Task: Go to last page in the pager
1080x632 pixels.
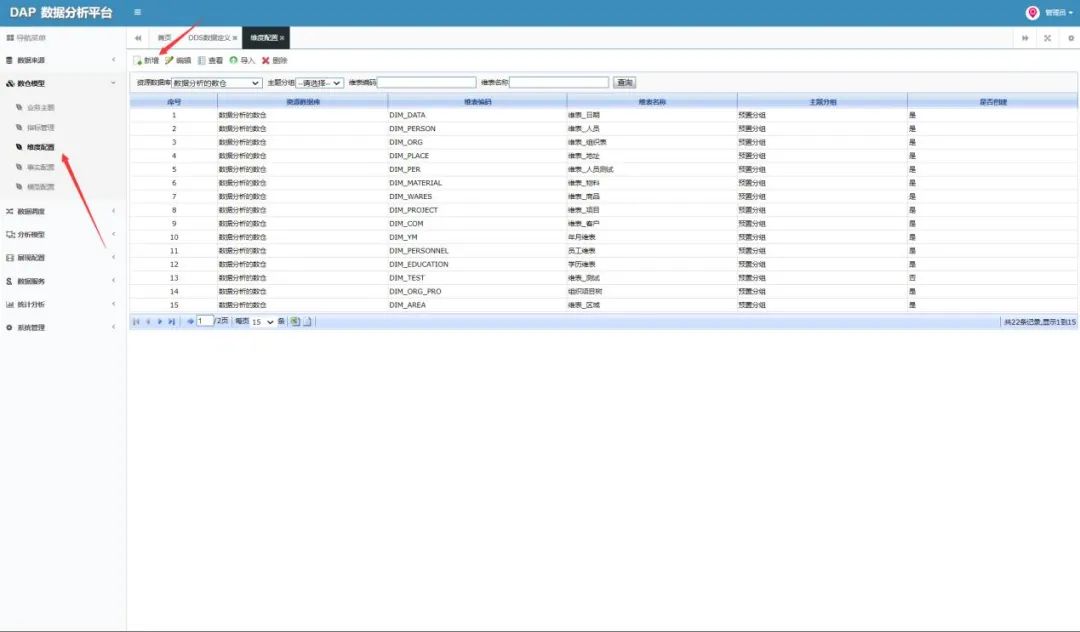Action: [172, 322]
